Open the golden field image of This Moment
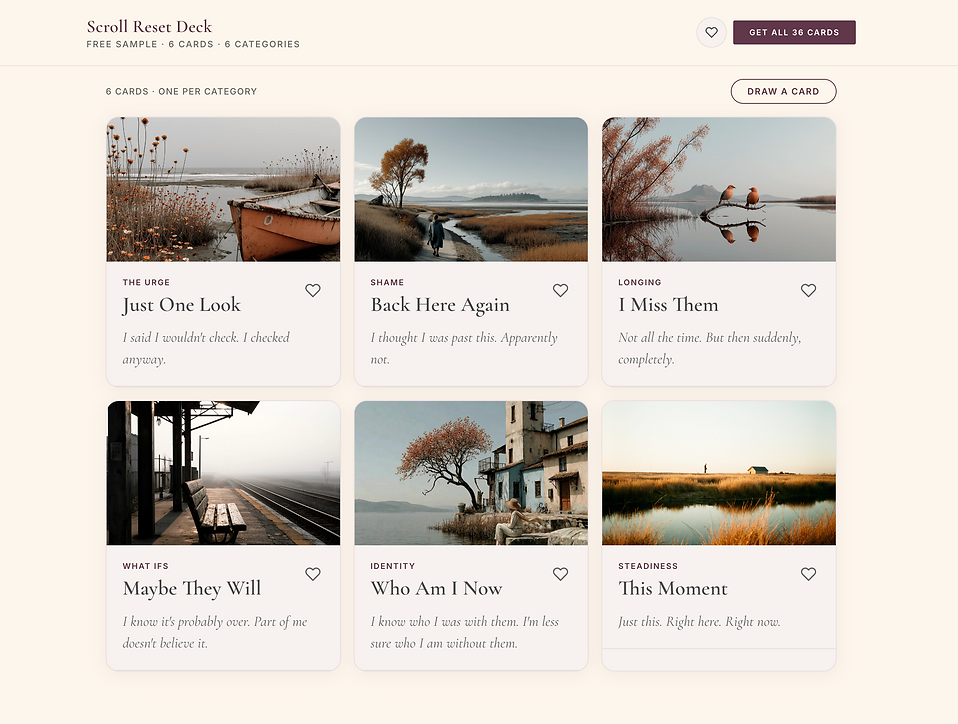 [719, 473]
